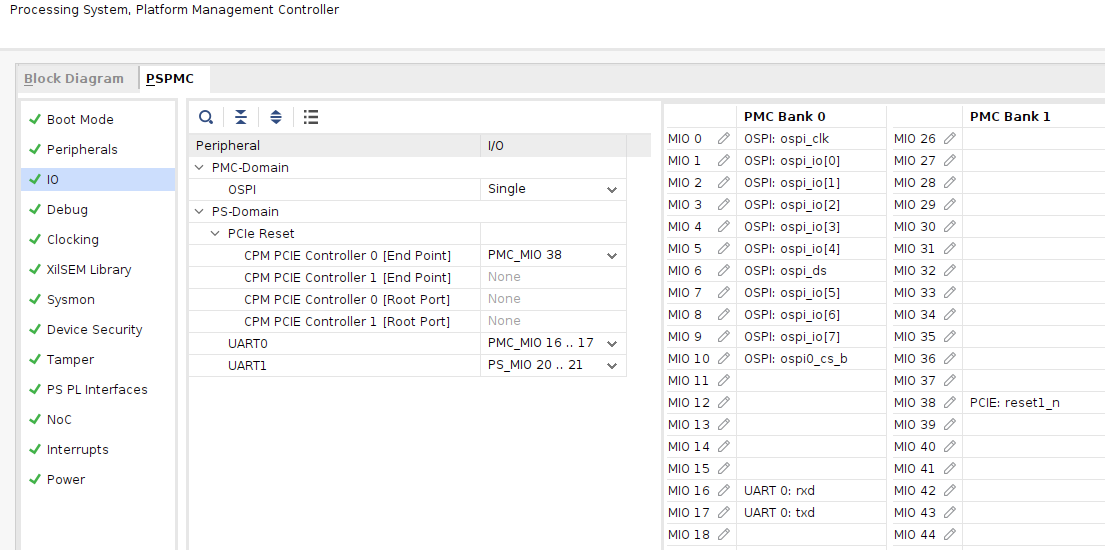Collapse the PCIe Reset group
This screenshot has height=550, width=1105.
point(216,233)
